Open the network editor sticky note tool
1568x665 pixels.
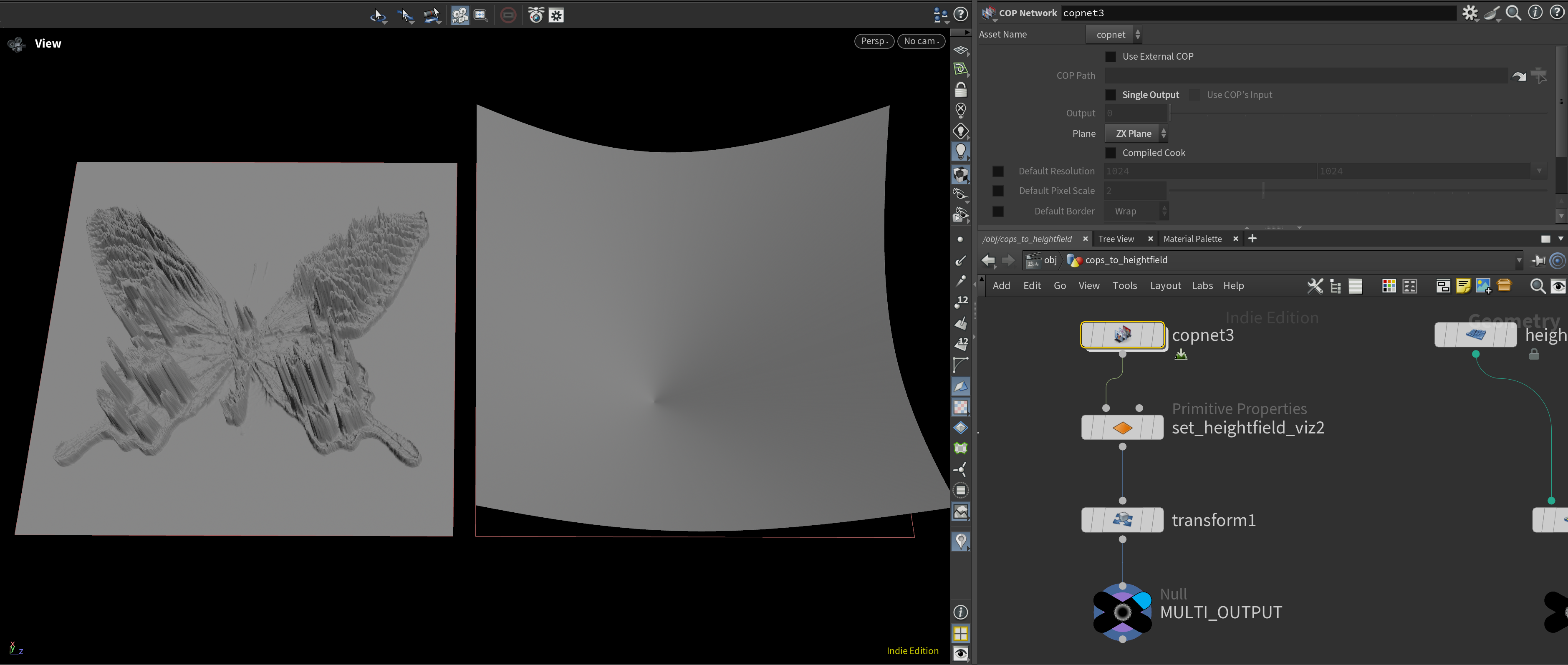(1463, 286)
